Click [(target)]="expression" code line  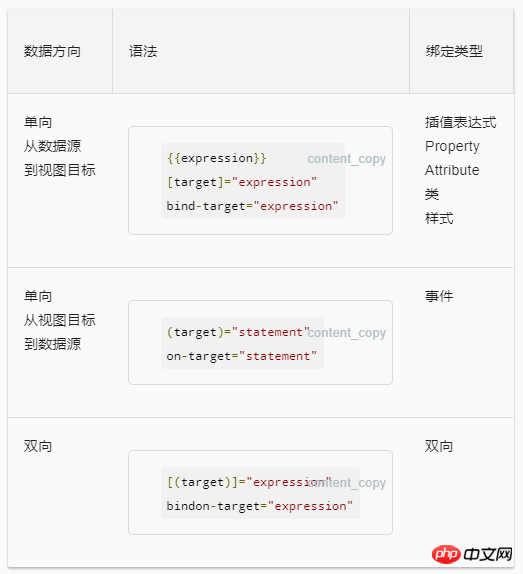pos(249,482)
